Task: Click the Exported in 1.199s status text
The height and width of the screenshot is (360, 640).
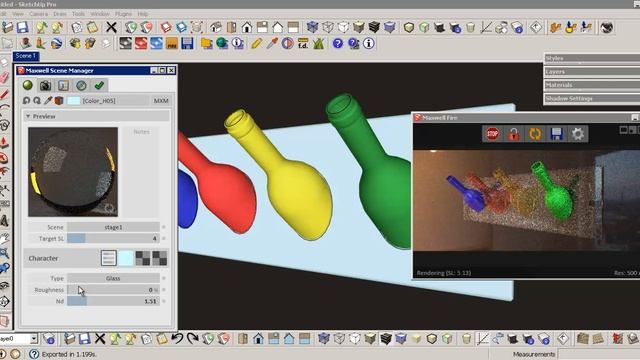Action: coord(69,354)
